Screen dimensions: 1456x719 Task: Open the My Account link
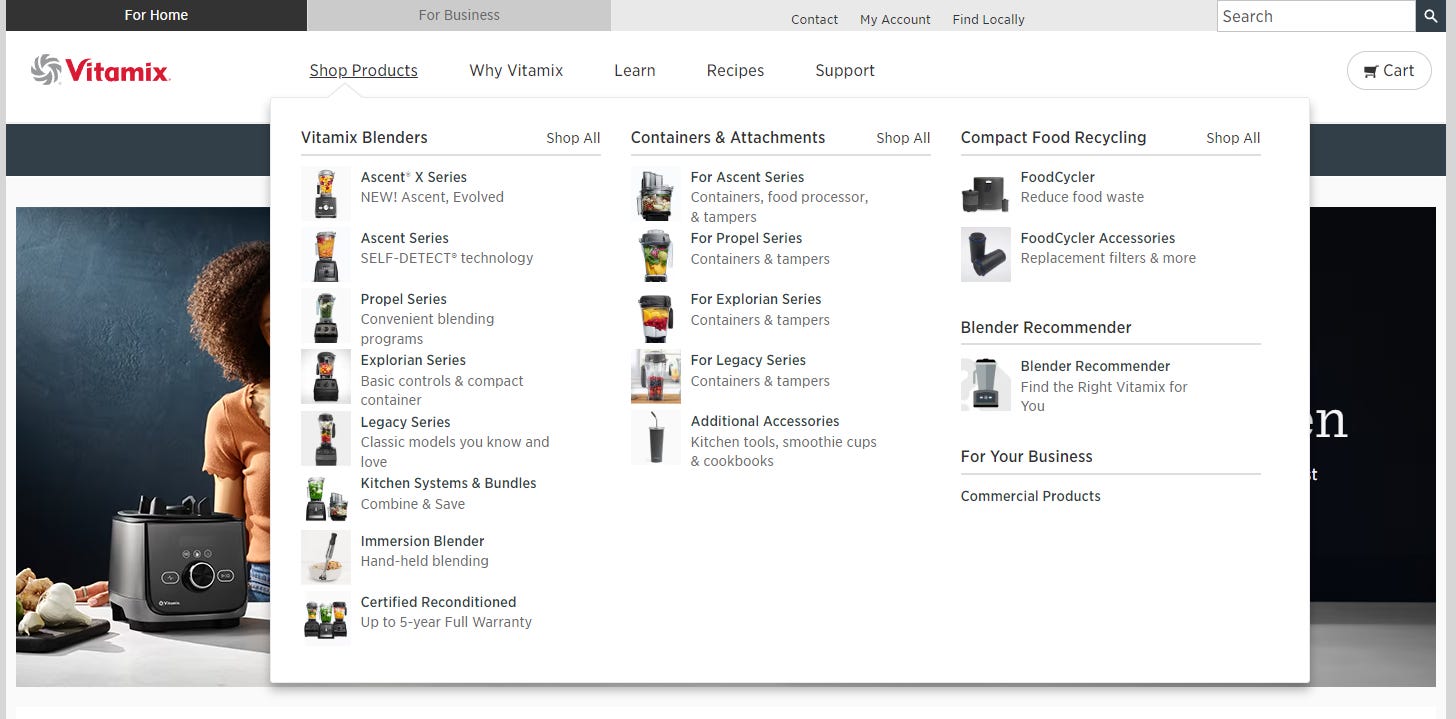pos(895,19)
